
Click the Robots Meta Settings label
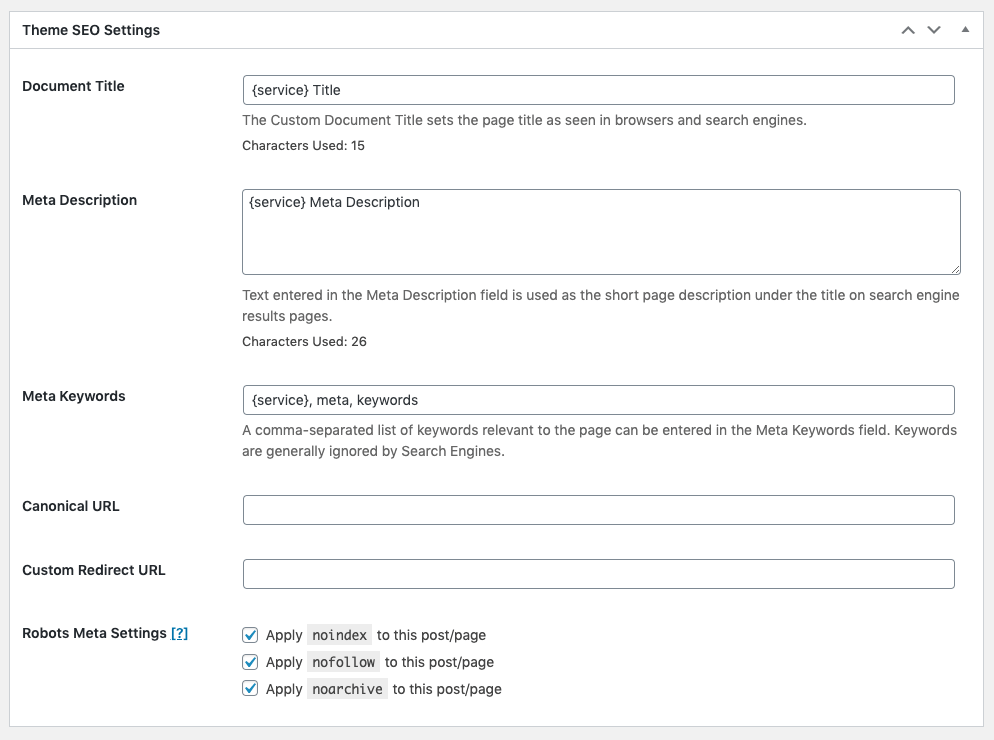tap(94, 633)
